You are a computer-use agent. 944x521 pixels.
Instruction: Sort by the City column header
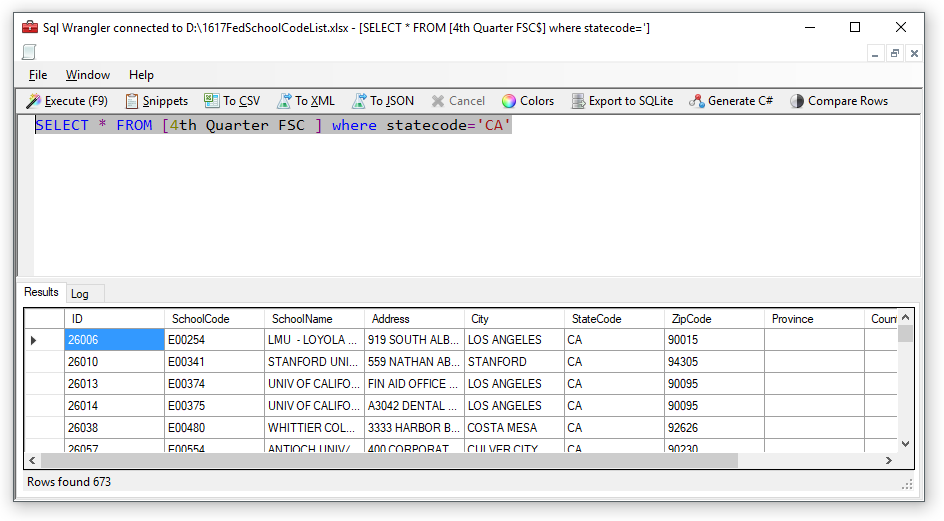click(x=514, y=319)
